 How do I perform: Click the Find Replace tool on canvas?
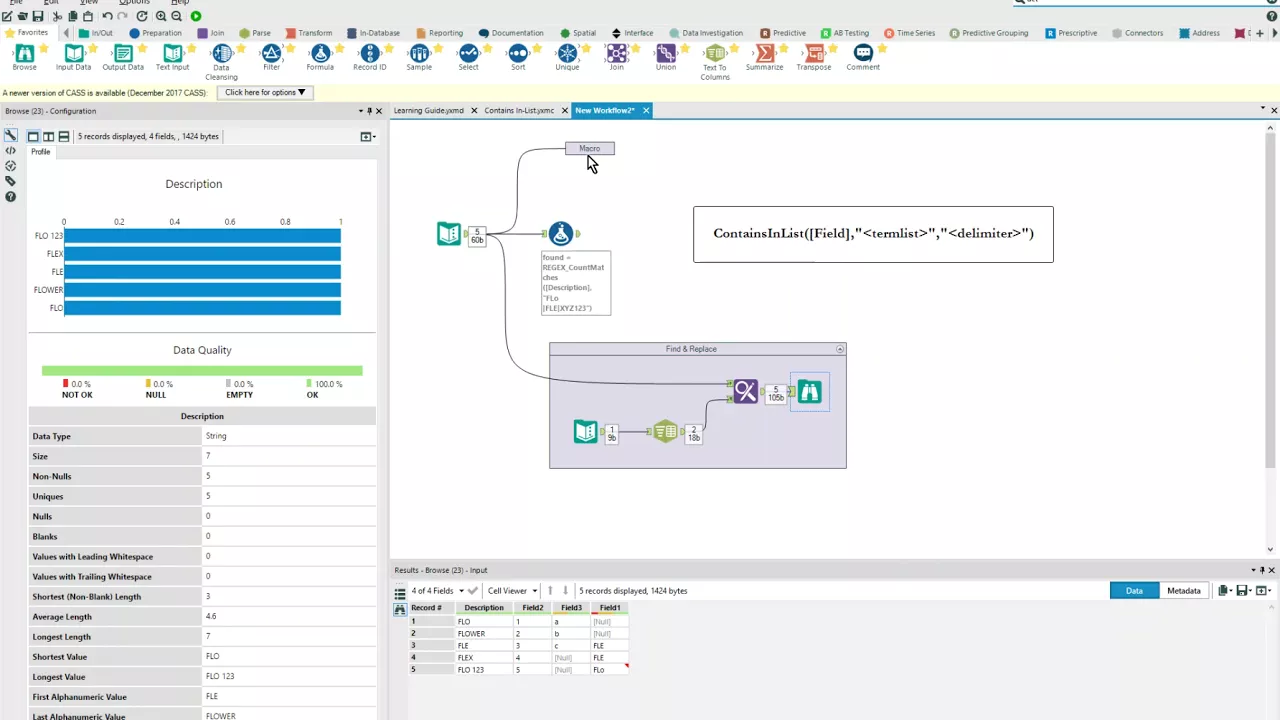pos(745,391)
